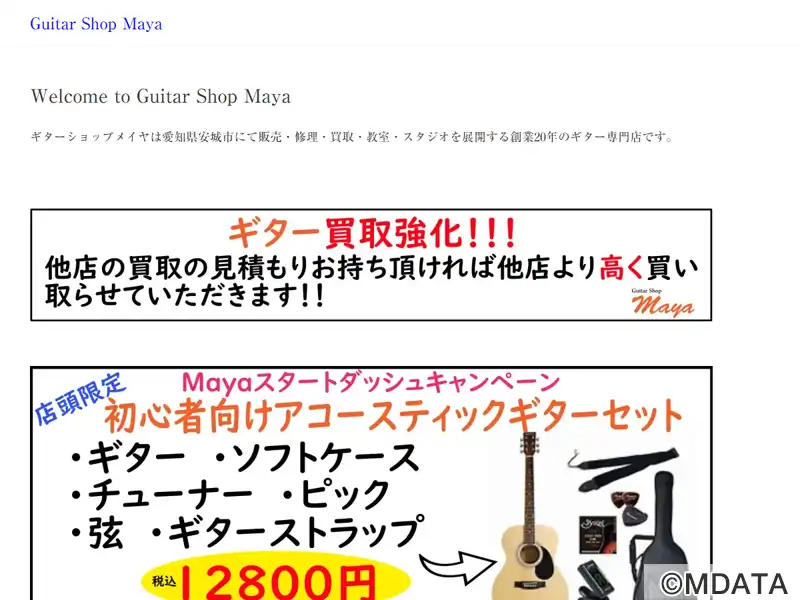Open the Guitar Shop Maya header link

(96, 24)
